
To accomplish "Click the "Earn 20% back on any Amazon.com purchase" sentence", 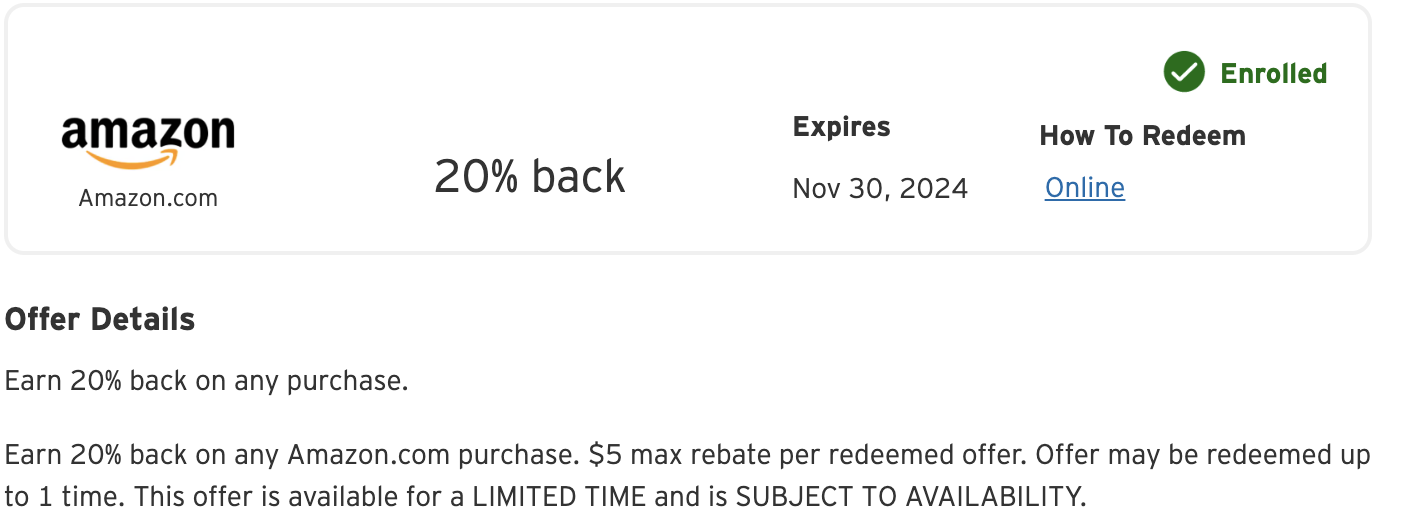I will [290, 456].
